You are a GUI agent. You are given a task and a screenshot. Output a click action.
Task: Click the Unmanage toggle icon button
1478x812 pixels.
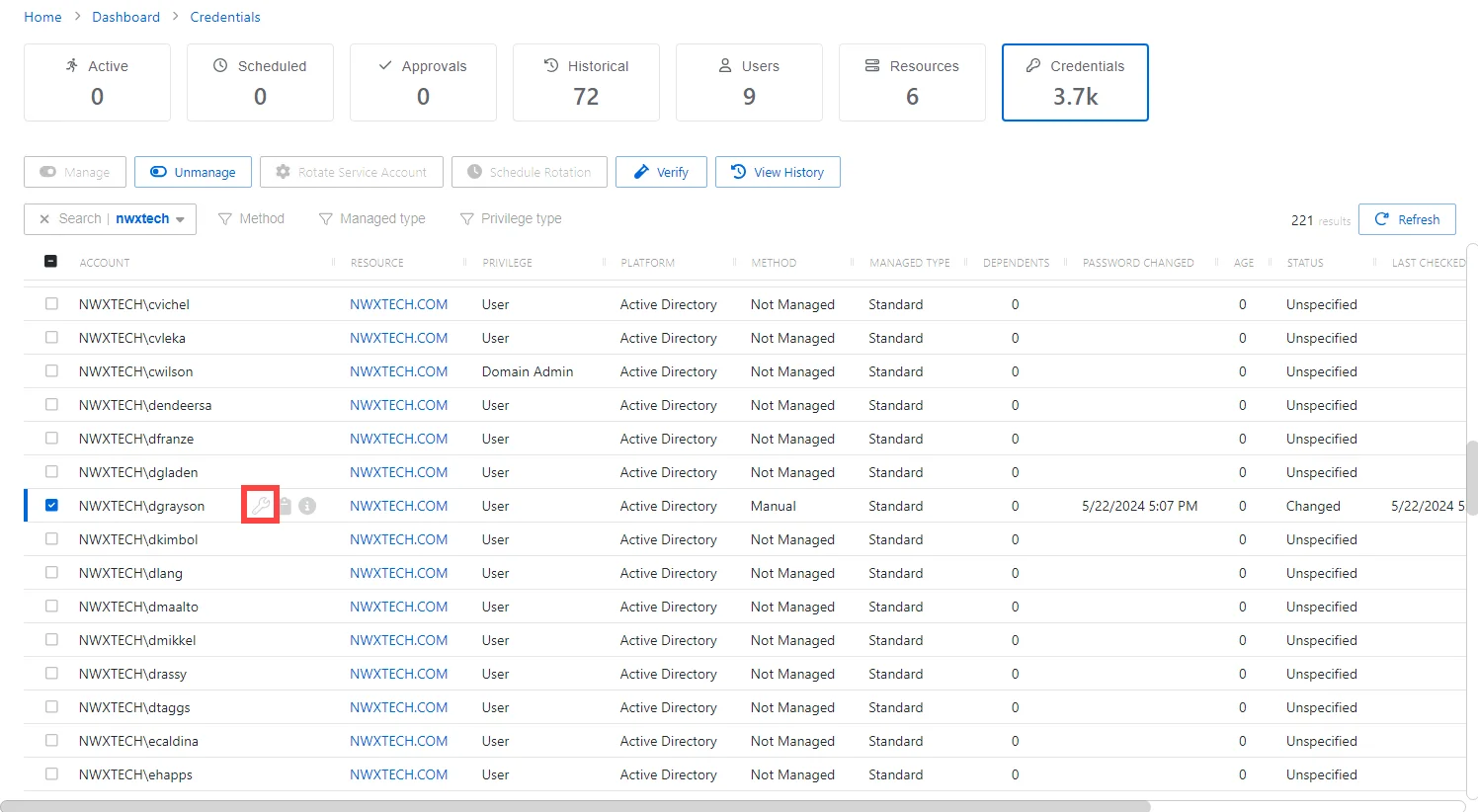(193, 172)
